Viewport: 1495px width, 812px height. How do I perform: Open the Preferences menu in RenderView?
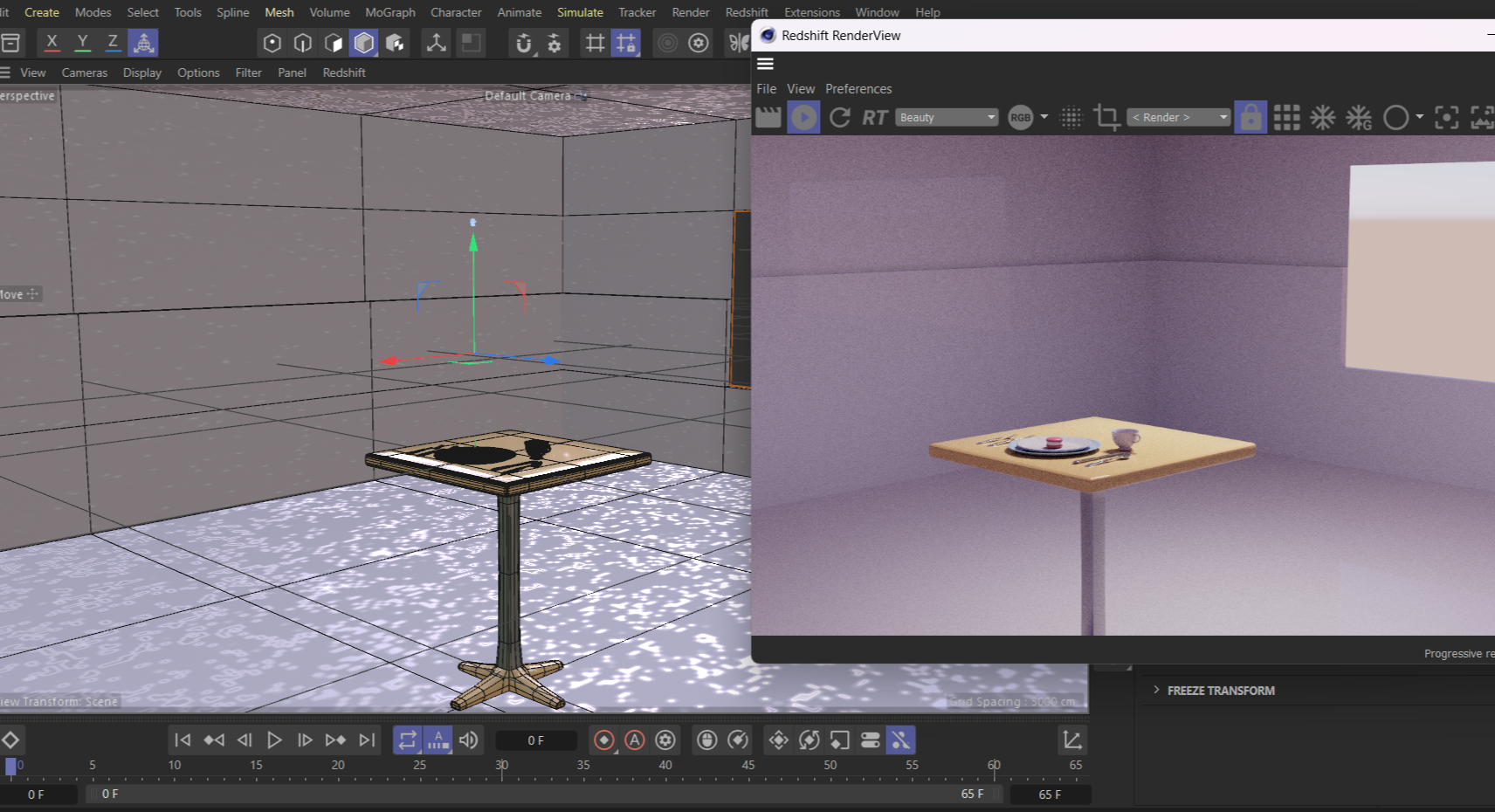(858, 88)
